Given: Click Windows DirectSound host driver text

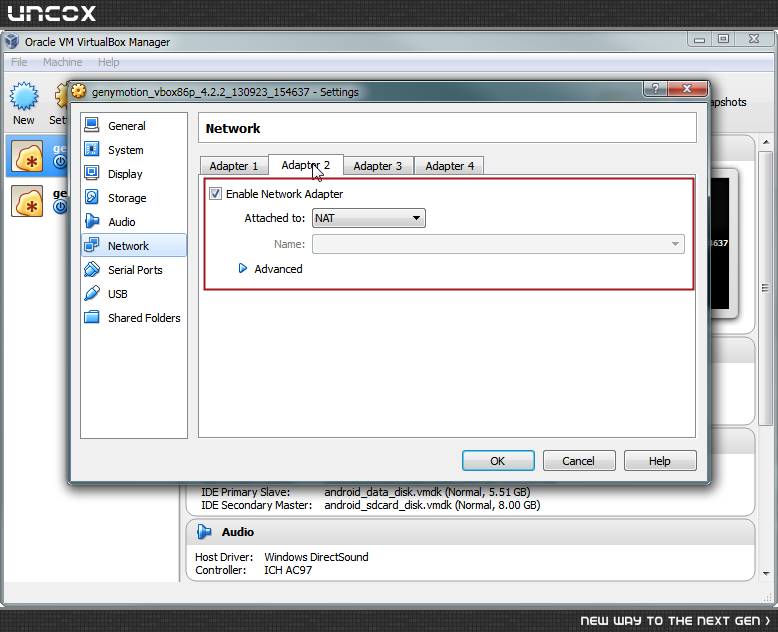Looking at the screenshot, I should 316,557.
